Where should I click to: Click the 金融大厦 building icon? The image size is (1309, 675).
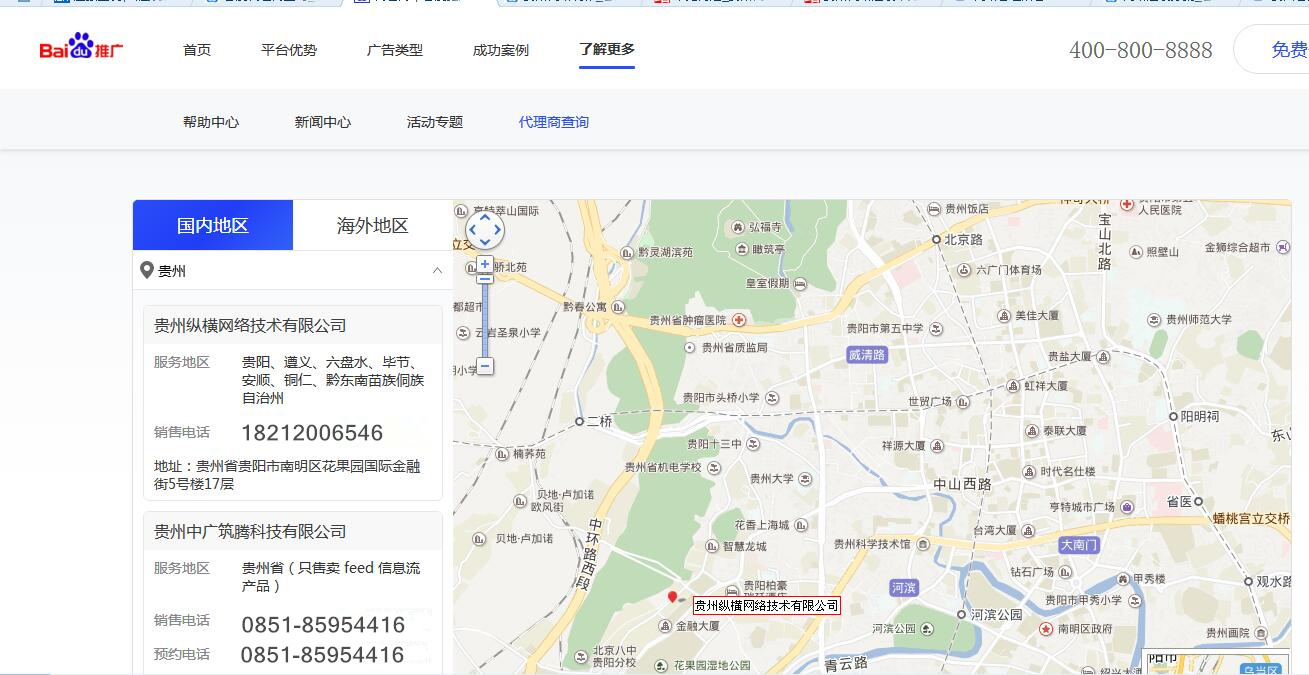point(665,626)
